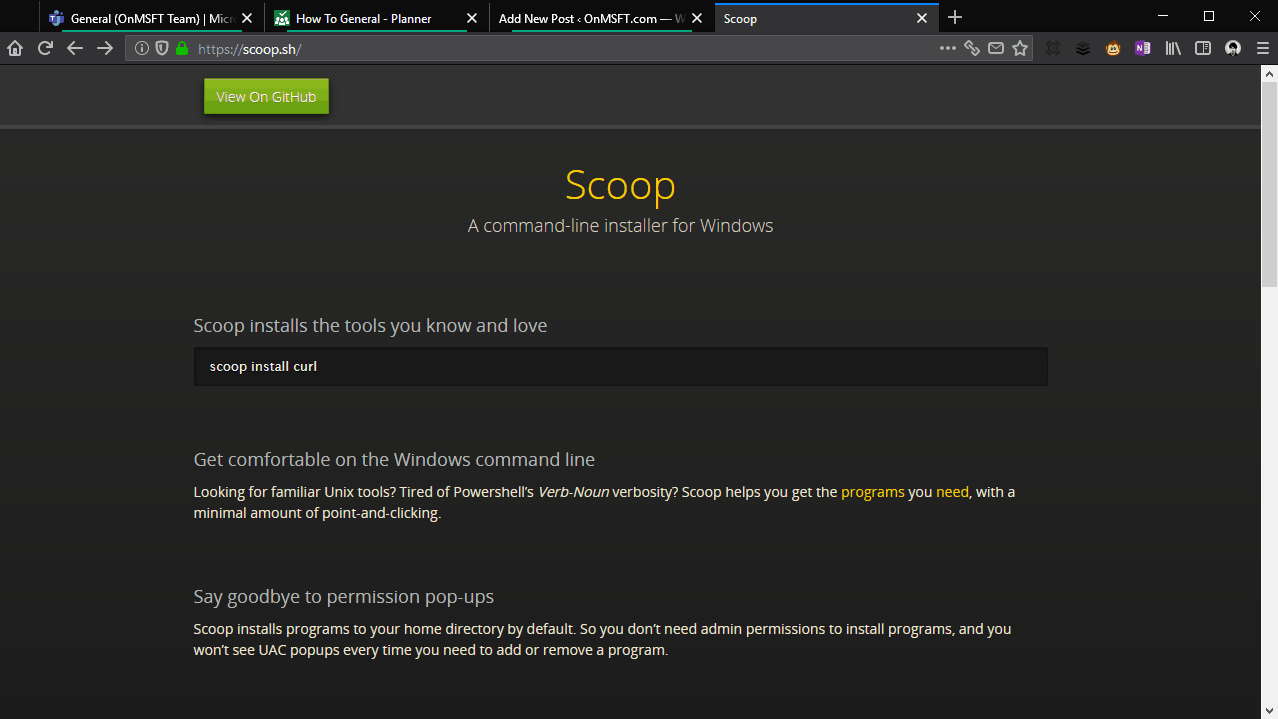Click 'Say goodbye to permission pop-ups' heading

tap(344, 597)
